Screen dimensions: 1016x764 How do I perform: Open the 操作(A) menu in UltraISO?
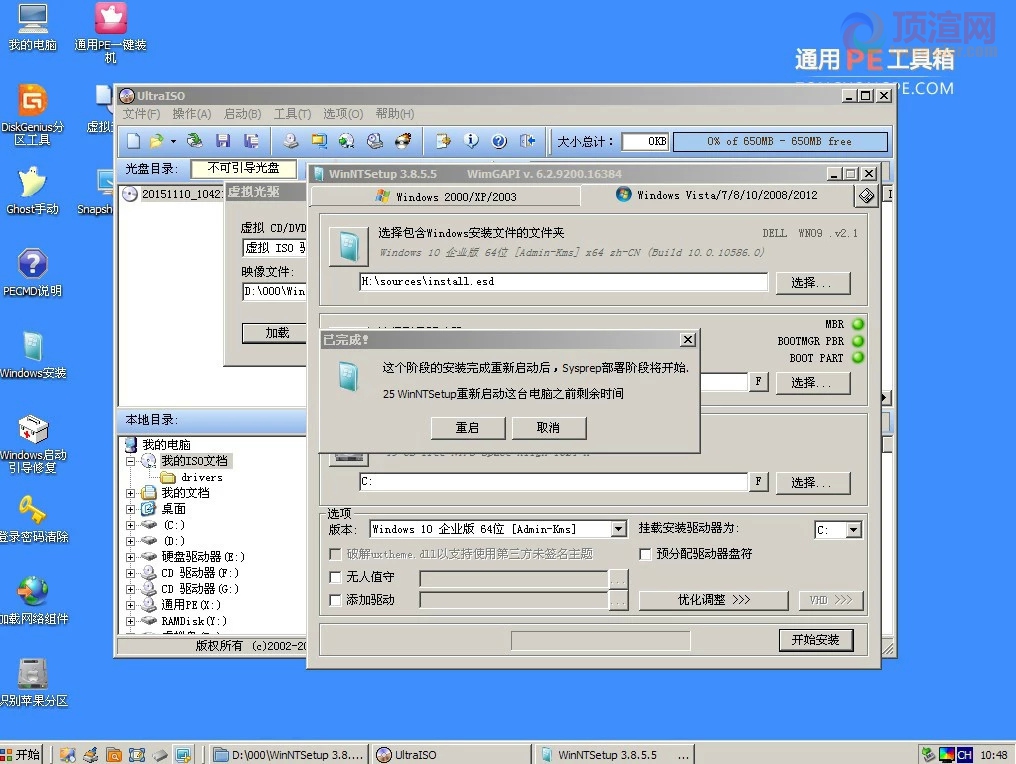[192, 114]
